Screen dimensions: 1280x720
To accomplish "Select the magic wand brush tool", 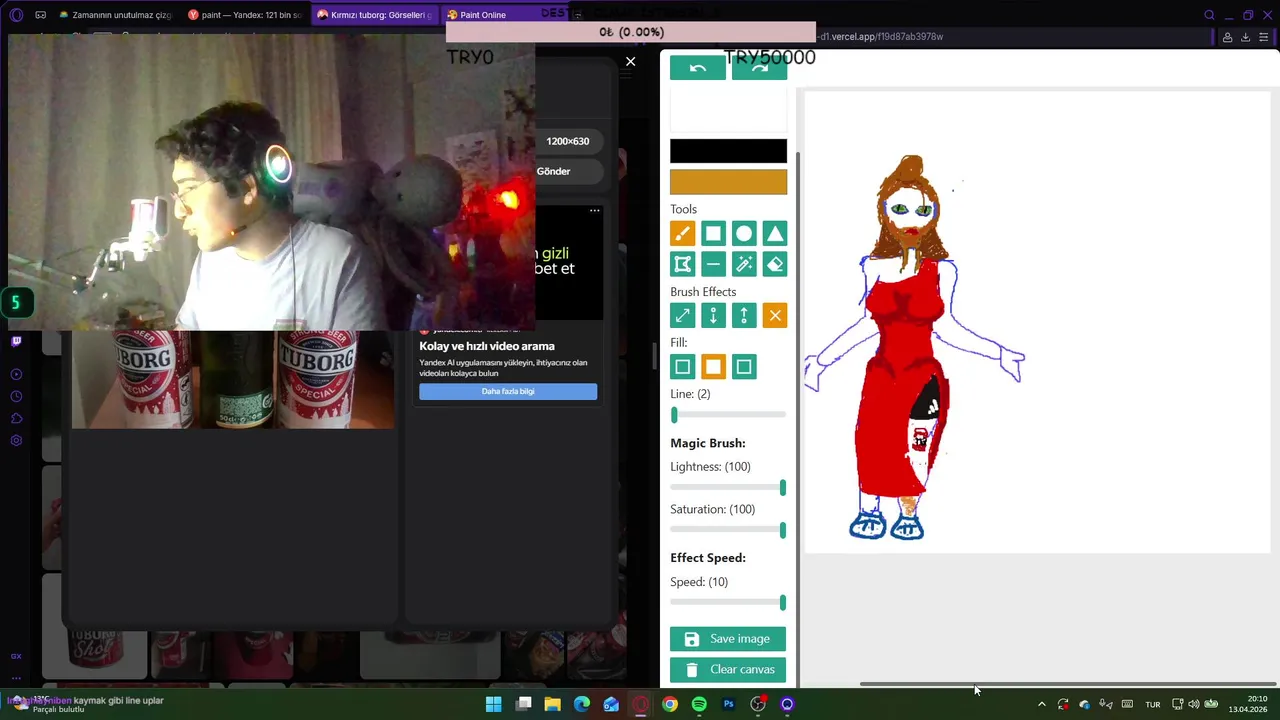I will click(x=744, y=264).
